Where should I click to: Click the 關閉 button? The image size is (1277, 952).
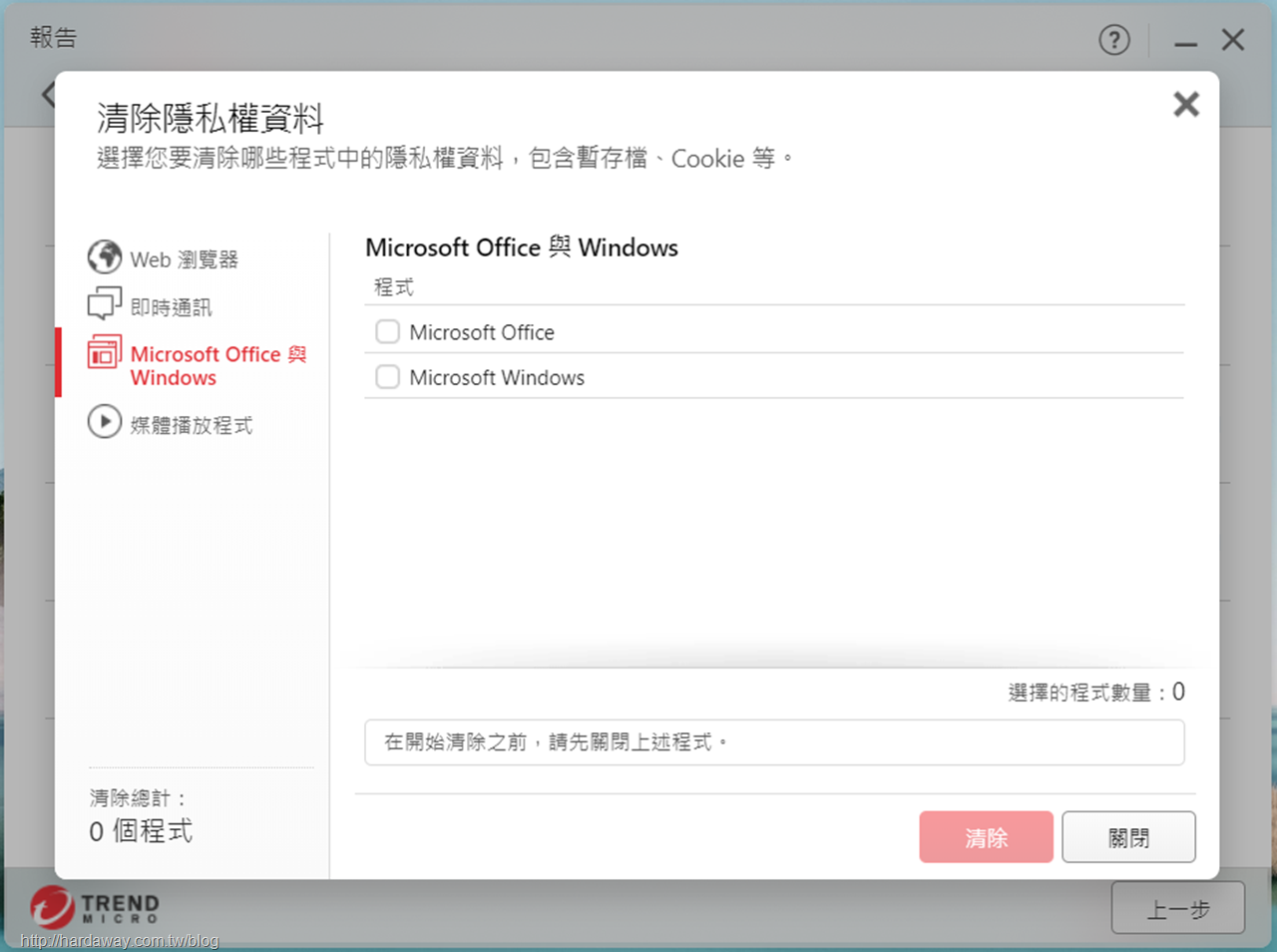pyautogui.click(x=1128, y=836)
